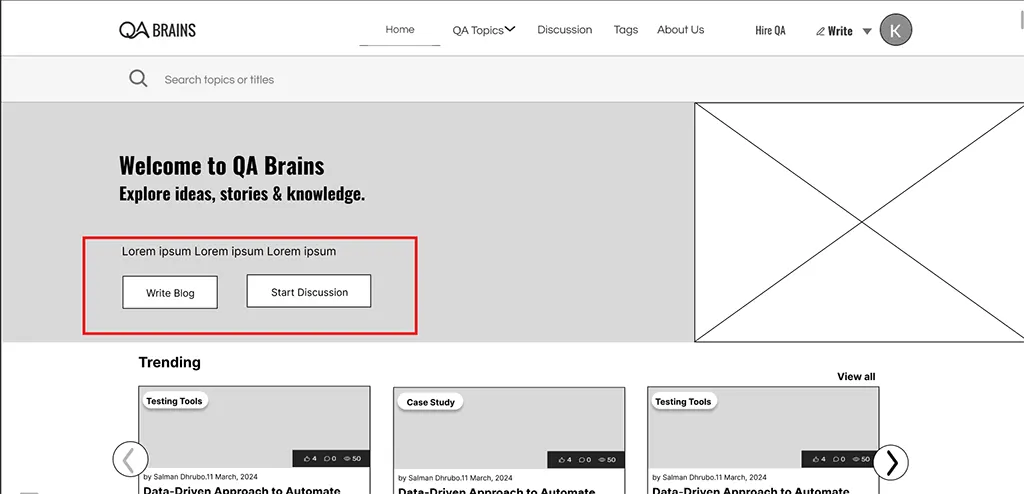Screen dimensions: 1024x494
Task: Click the author line of Case Study card
Action: pyautogui.click(x=455, y=478)
